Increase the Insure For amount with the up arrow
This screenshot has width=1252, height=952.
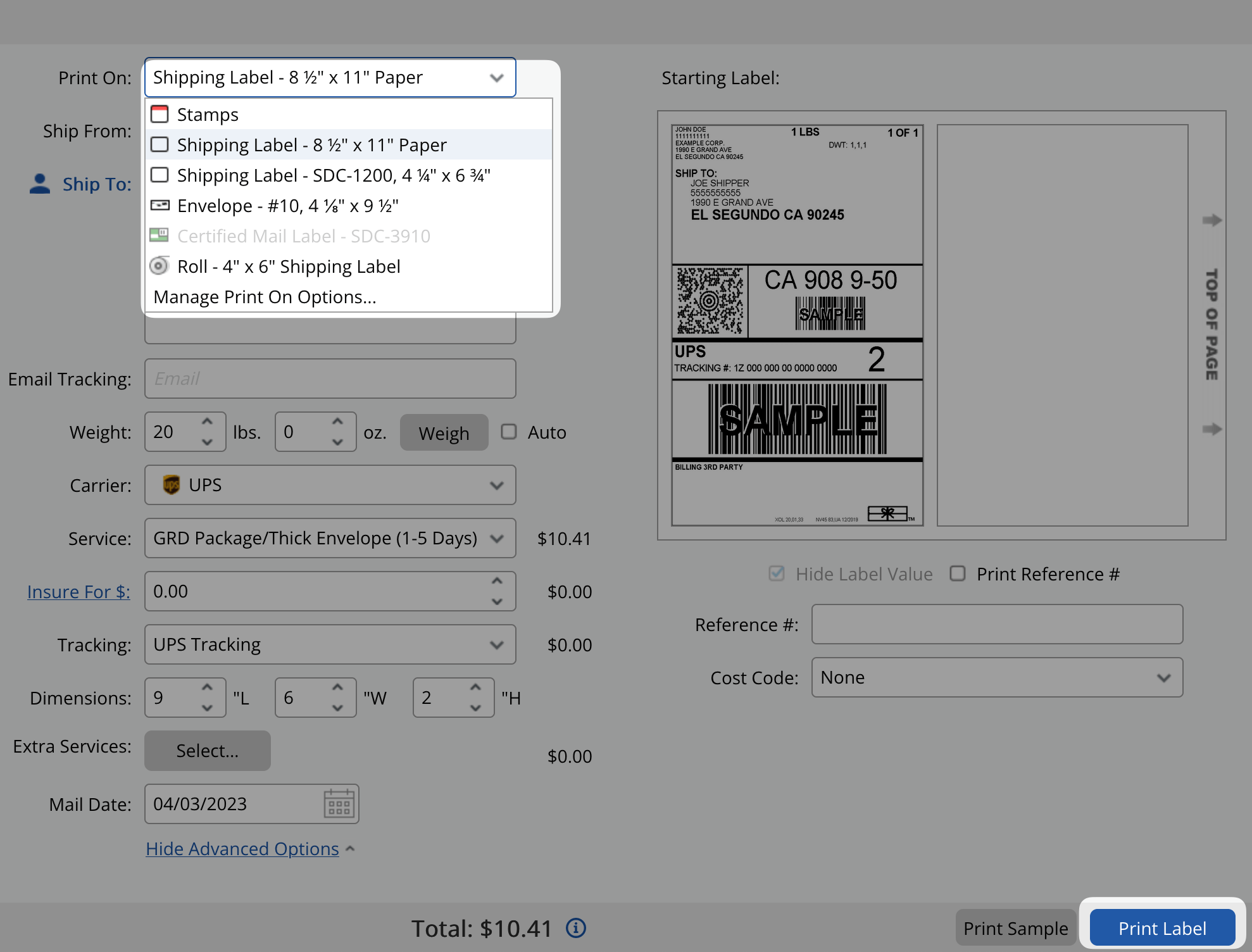click(x=498, y=581)
